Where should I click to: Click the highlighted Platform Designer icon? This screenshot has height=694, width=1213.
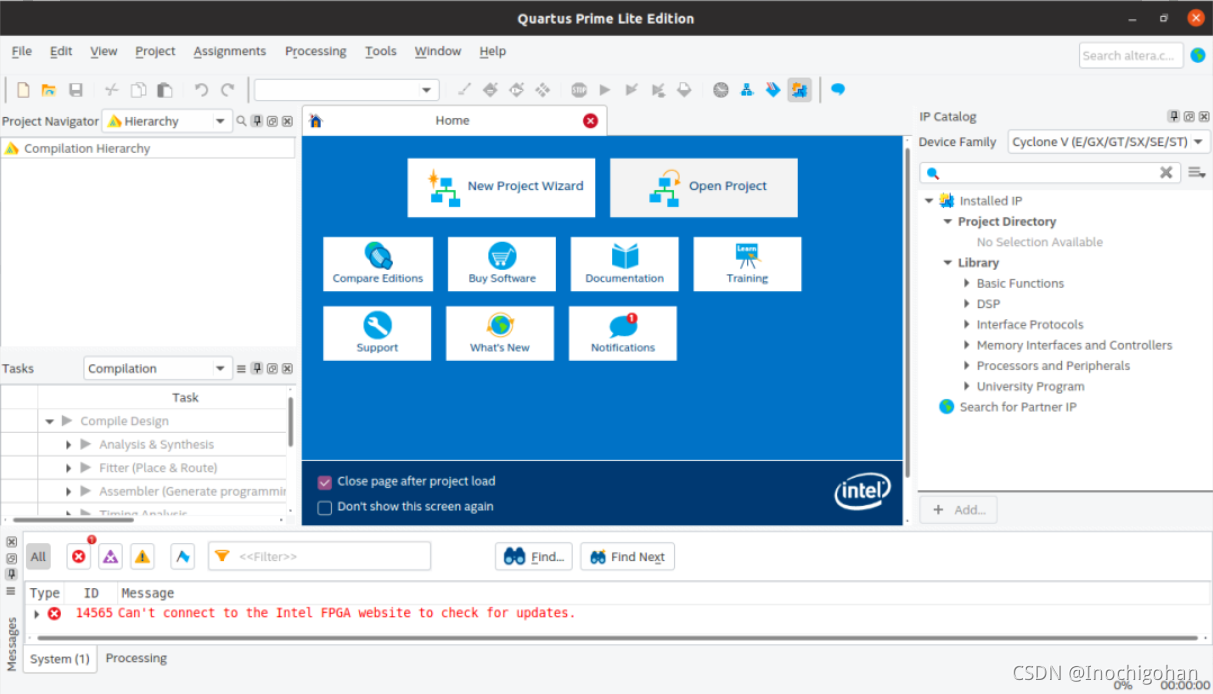799,90
